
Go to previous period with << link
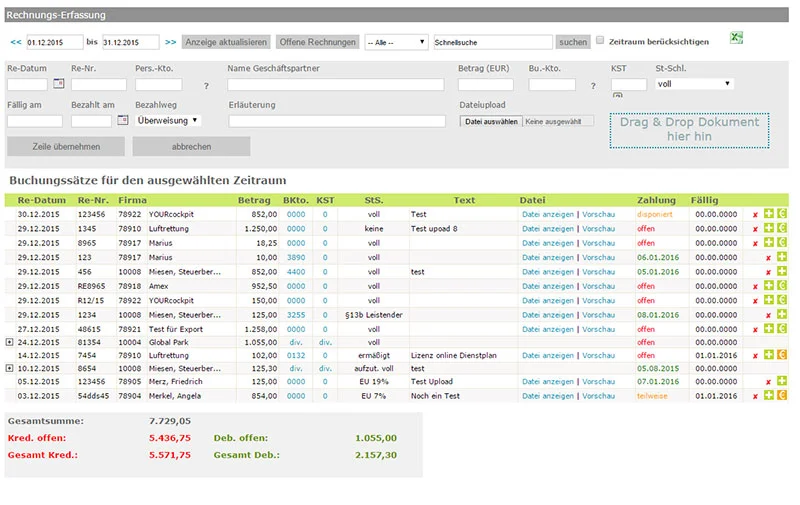(x=16, y=42)
